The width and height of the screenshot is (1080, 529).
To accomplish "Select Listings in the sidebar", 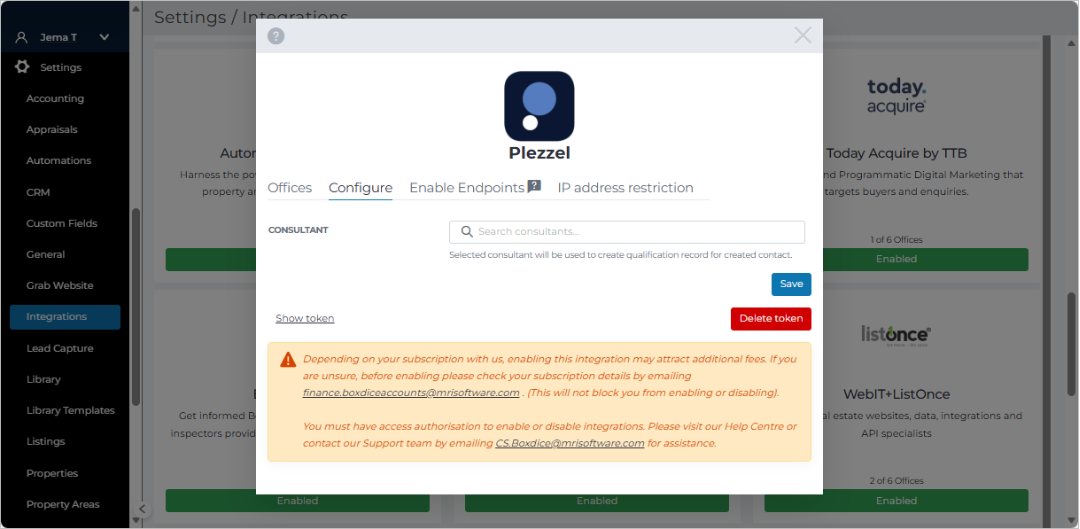I will point(45,442).
